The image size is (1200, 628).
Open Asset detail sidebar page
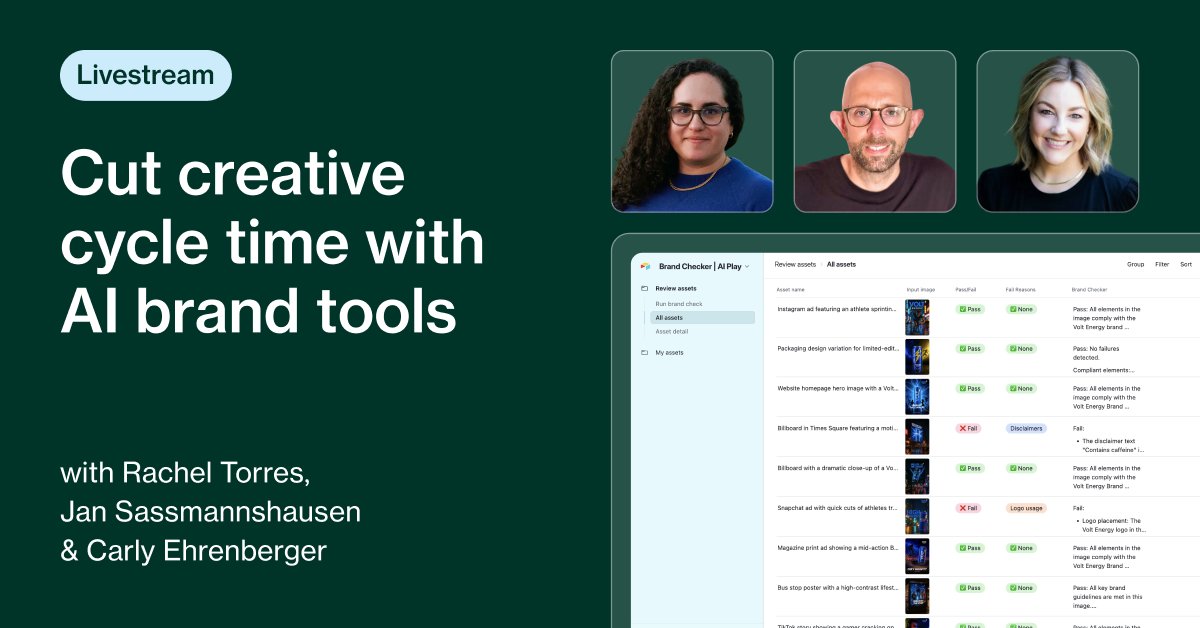pyautogui.click(x=671, y=331)
